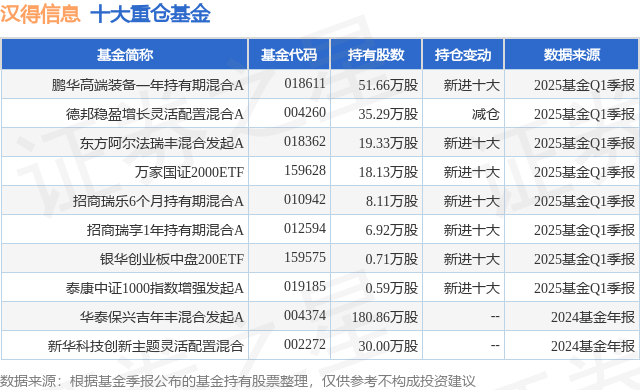Image resolution: width=640 pixels, height=390 pixels.
Task: Click the 汉得信息 title text
Action: tap(40, 13)
